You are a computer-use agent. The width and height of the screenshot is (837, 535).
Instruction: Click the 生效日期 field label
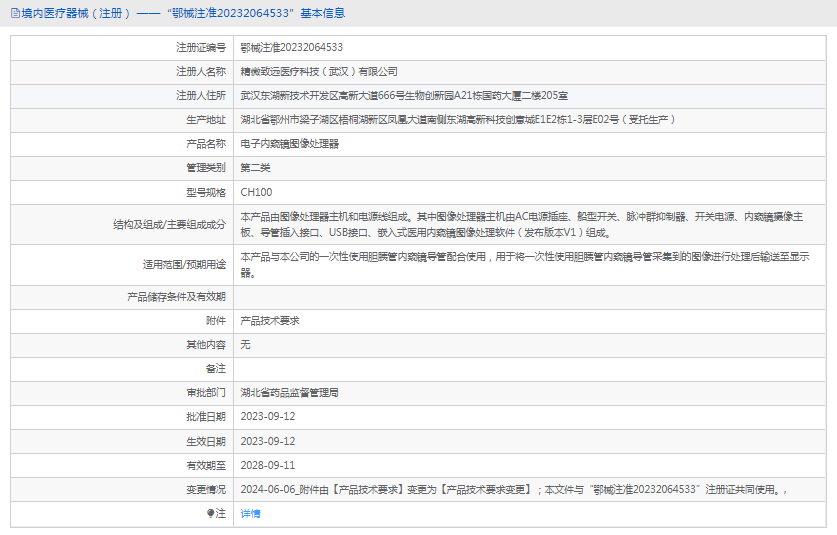[x=206, y=442]
